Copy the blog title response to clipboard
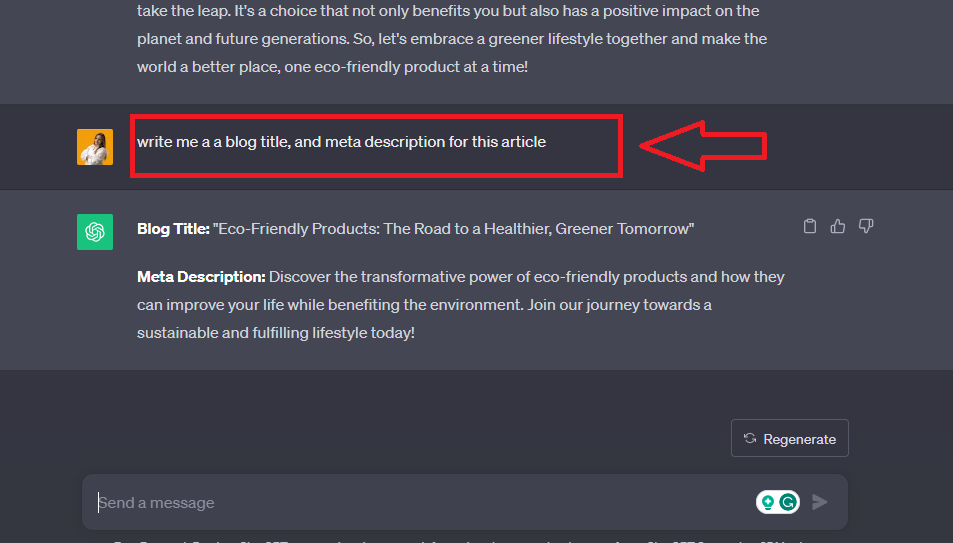The width and height of the screenshot is (953, 543). 810,226
